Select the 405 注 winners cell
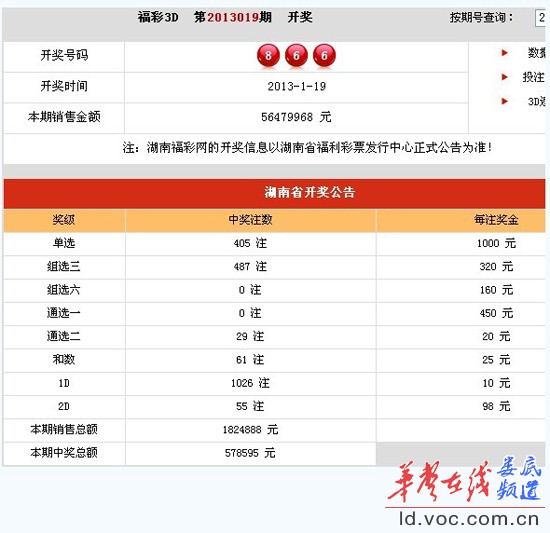The height and width of the screenshot is (533, 550). click(250, 243)
